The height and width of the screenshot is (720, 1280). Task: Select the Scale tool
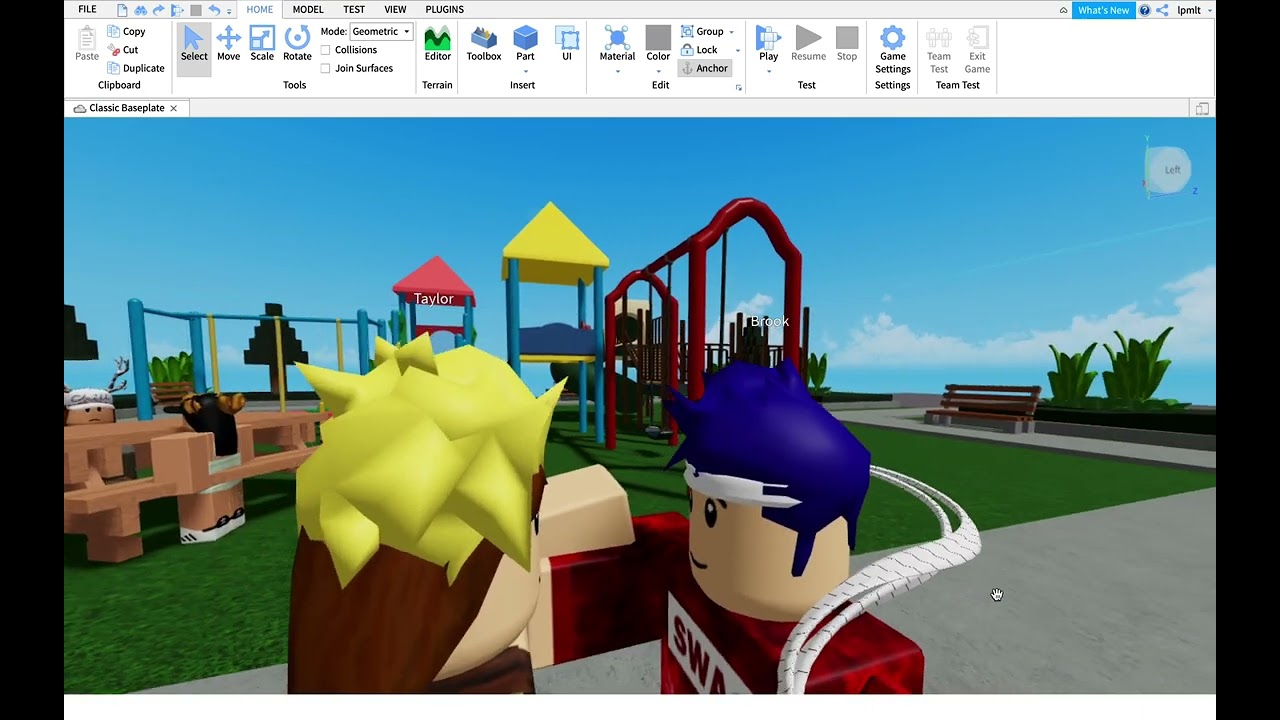pos(262,44)
